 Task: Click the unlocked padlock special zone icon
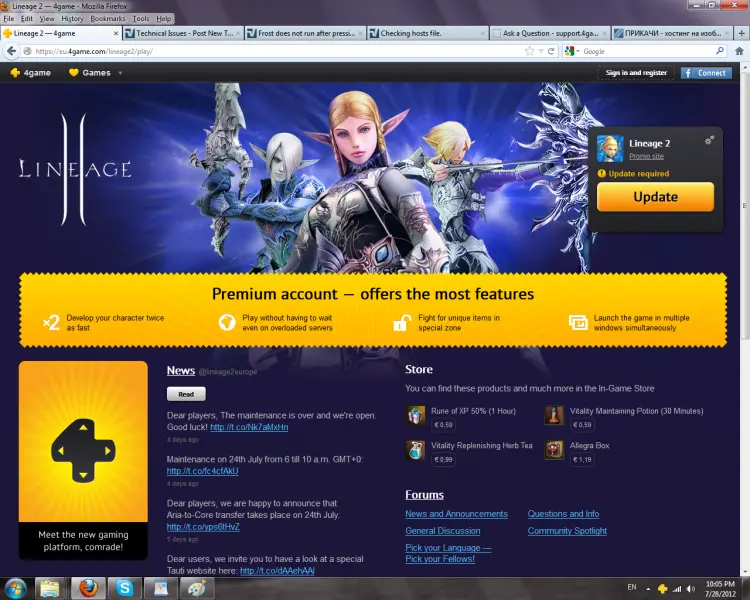402,323
